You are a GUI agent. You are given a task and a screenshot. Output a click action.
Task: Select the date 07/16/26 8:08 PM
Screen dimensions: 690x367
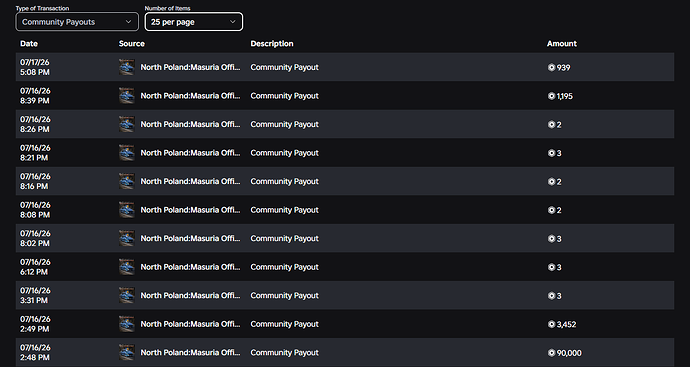pos(35,210)
